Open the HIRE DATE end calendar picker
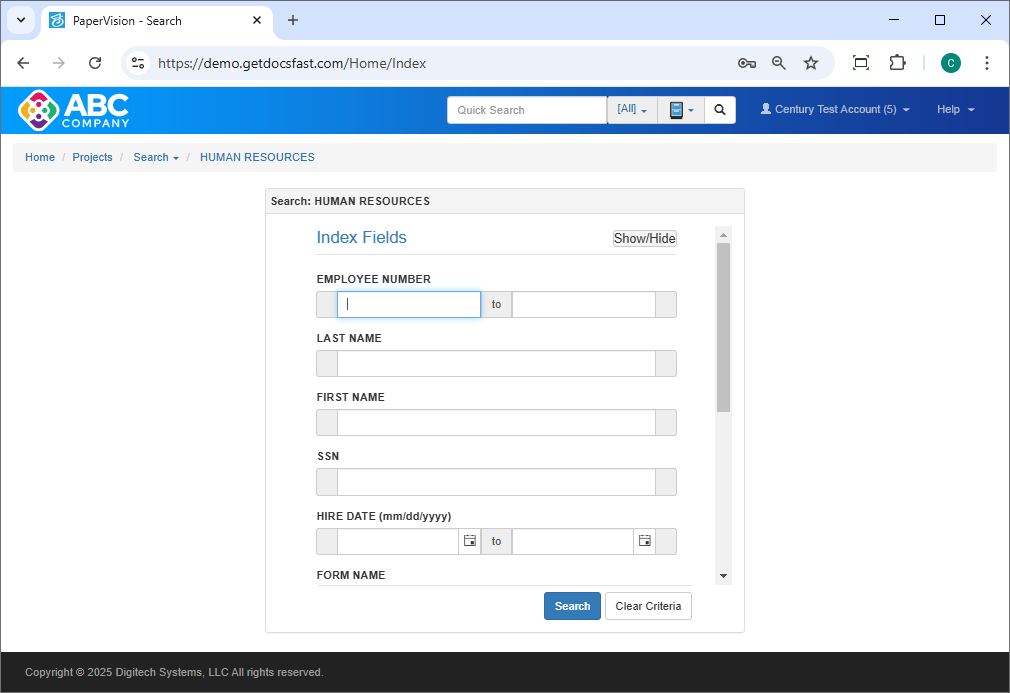 [x=644, y=541]
